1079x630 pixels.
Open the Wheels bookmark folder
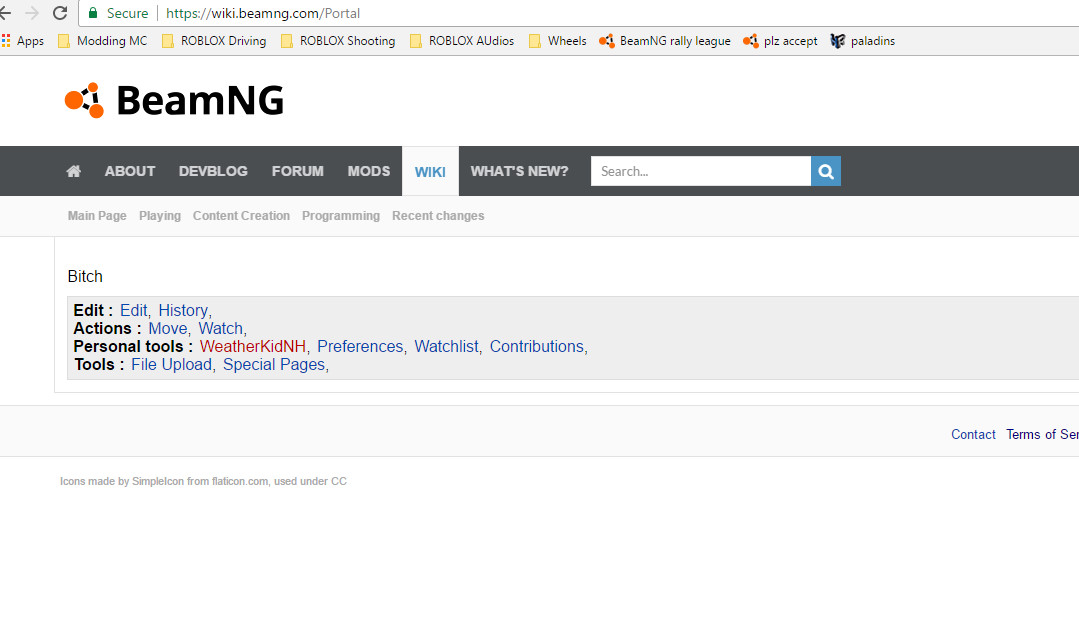(558, 41)
